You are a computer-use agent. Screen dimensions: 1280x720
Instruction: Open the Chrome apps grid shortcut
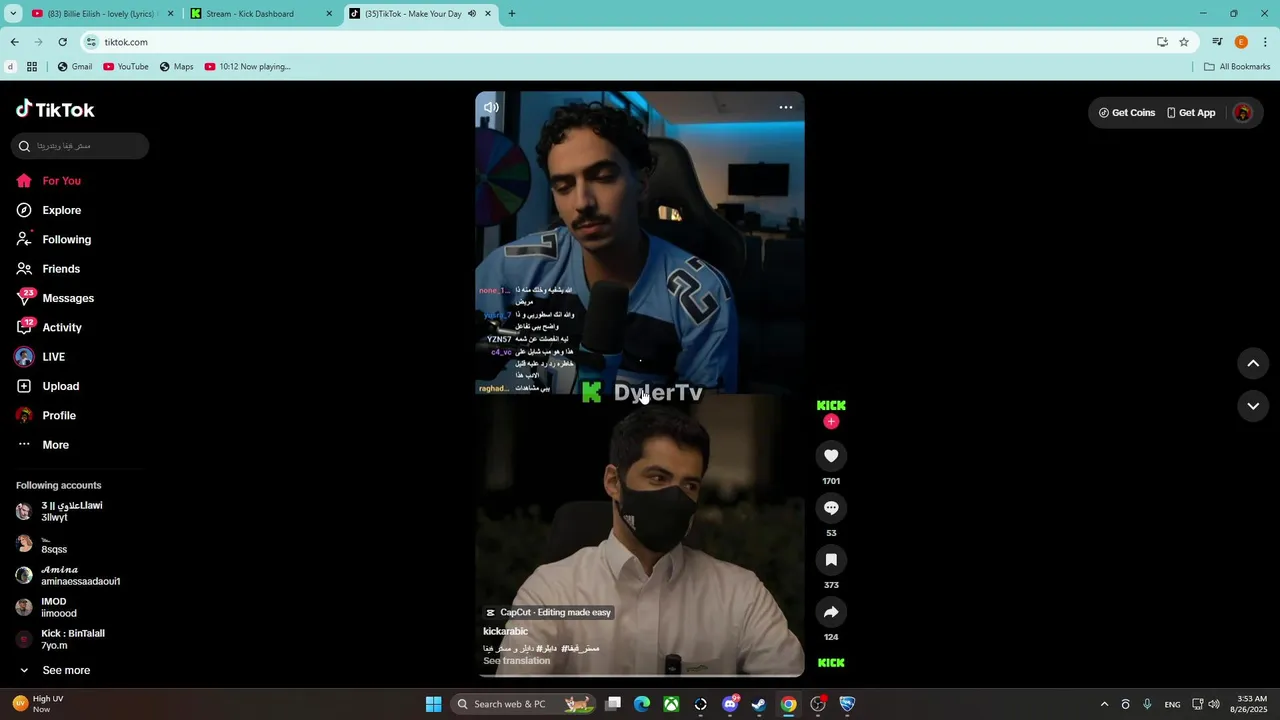coord(32,67)
